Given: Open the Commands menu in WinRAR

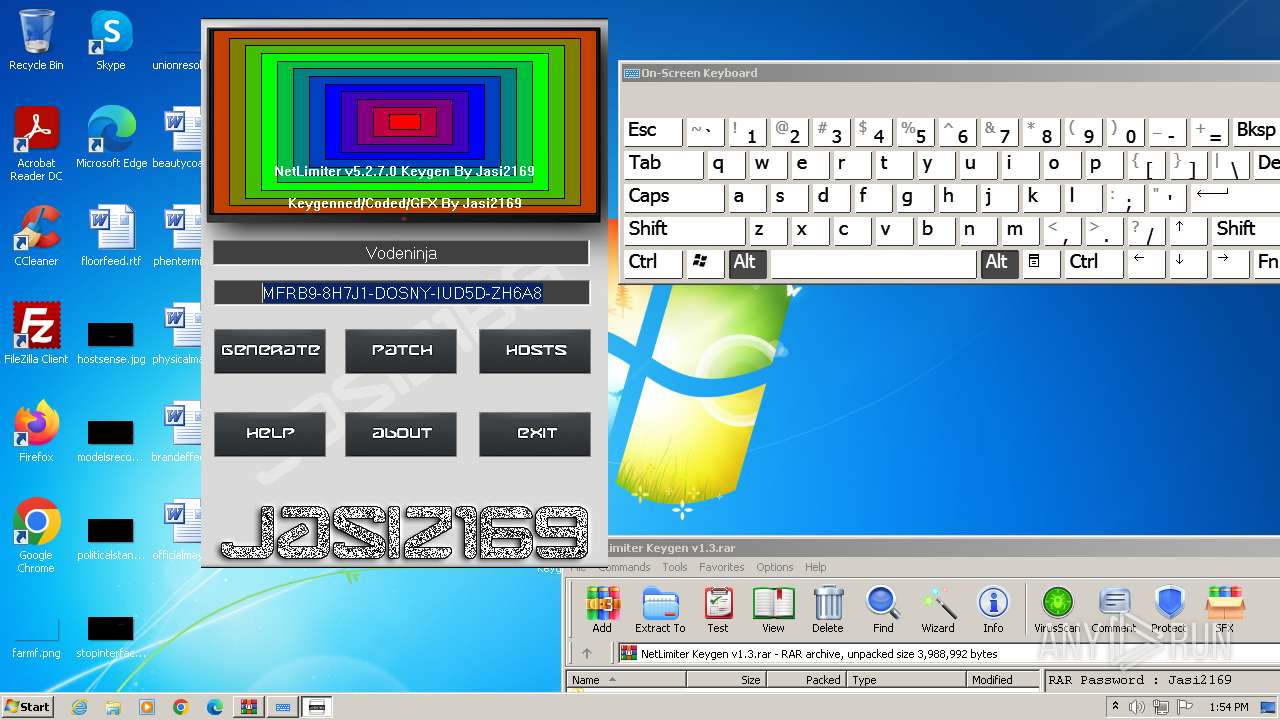Looking at the screenshot, I should point(624,567).
